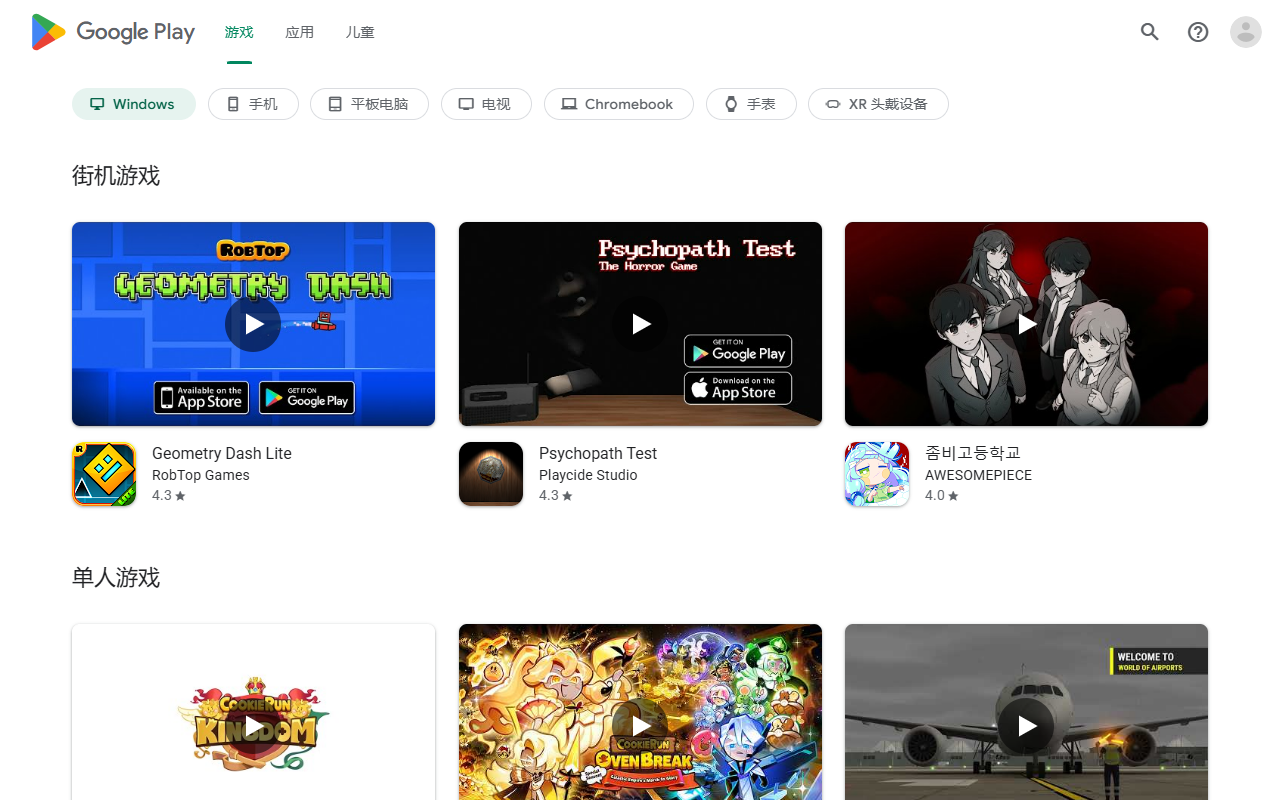Play the Psychopath Test trailer
The image size is (1280, 800).
640,324
